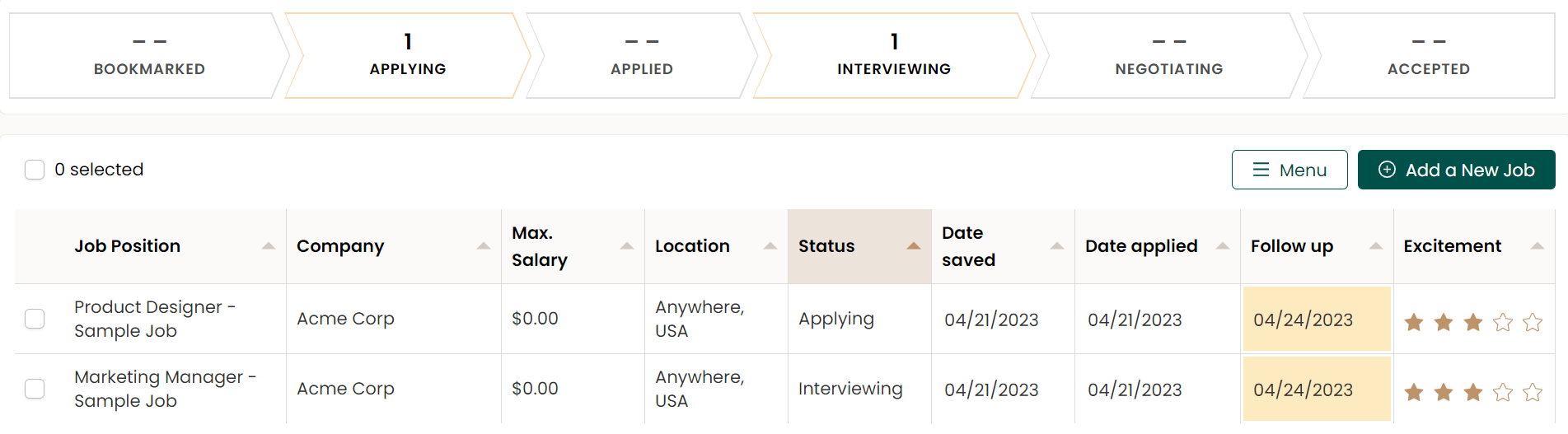Viewport: 1568px width, 434px height.
Task: Click the fourth star for Marketing Manager excitement
Action: (1502, 392)
